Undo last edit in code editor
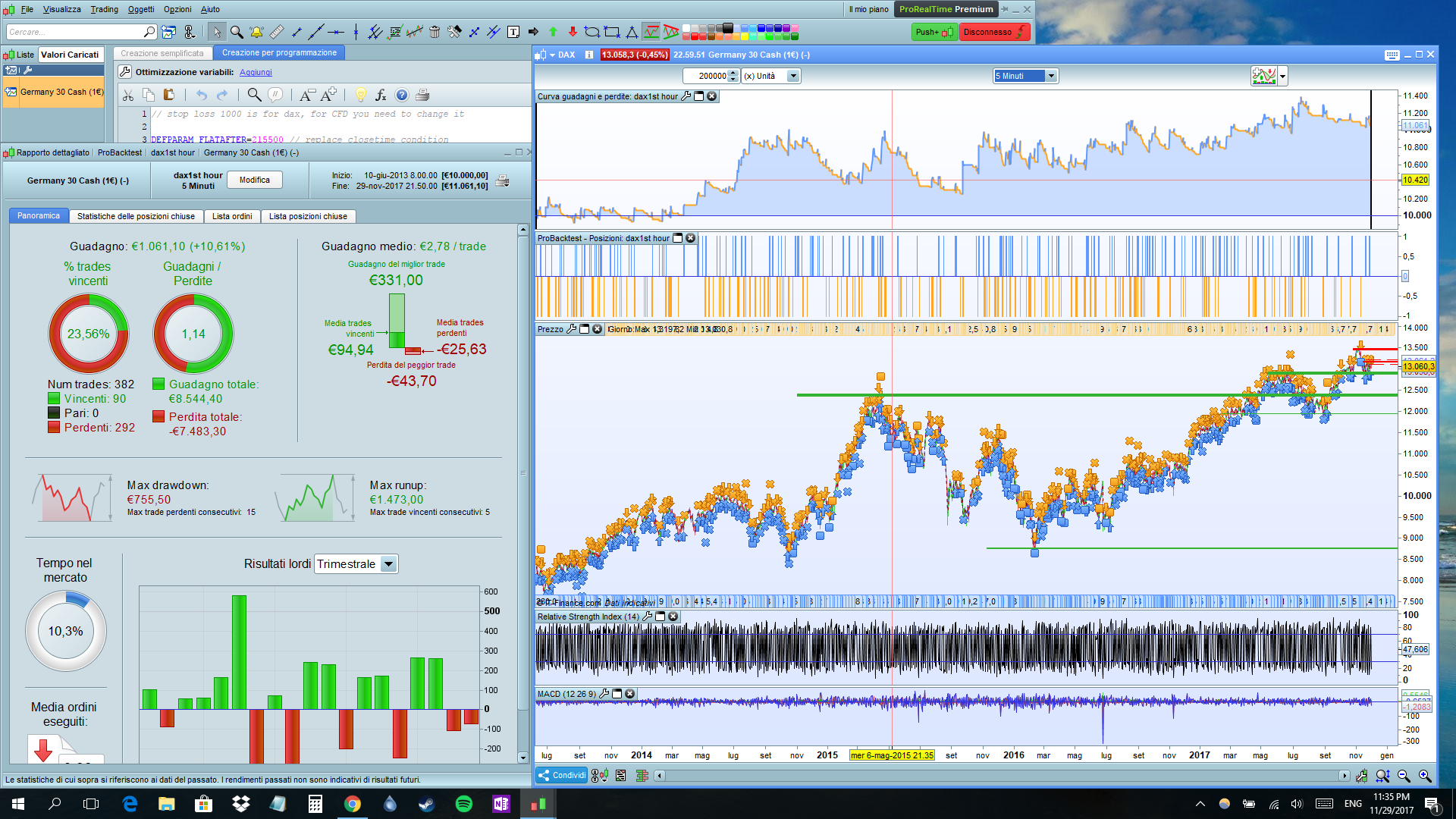Image resolution: width=1456 pixels, height=819 pixels. click(201, 95)
